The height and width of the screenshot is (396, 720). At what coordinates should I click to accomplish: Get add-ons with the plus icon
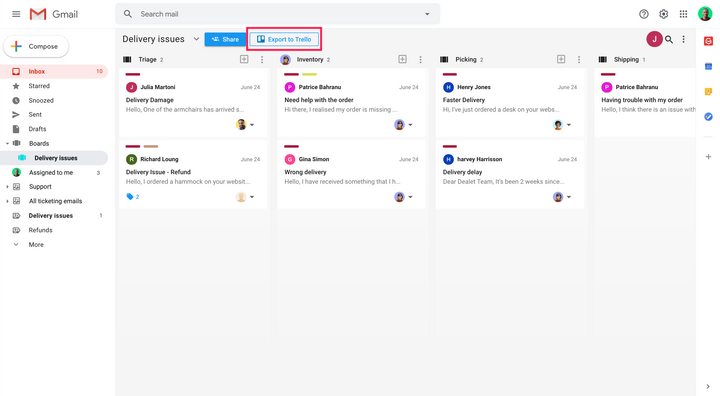[x=708, y=157]
